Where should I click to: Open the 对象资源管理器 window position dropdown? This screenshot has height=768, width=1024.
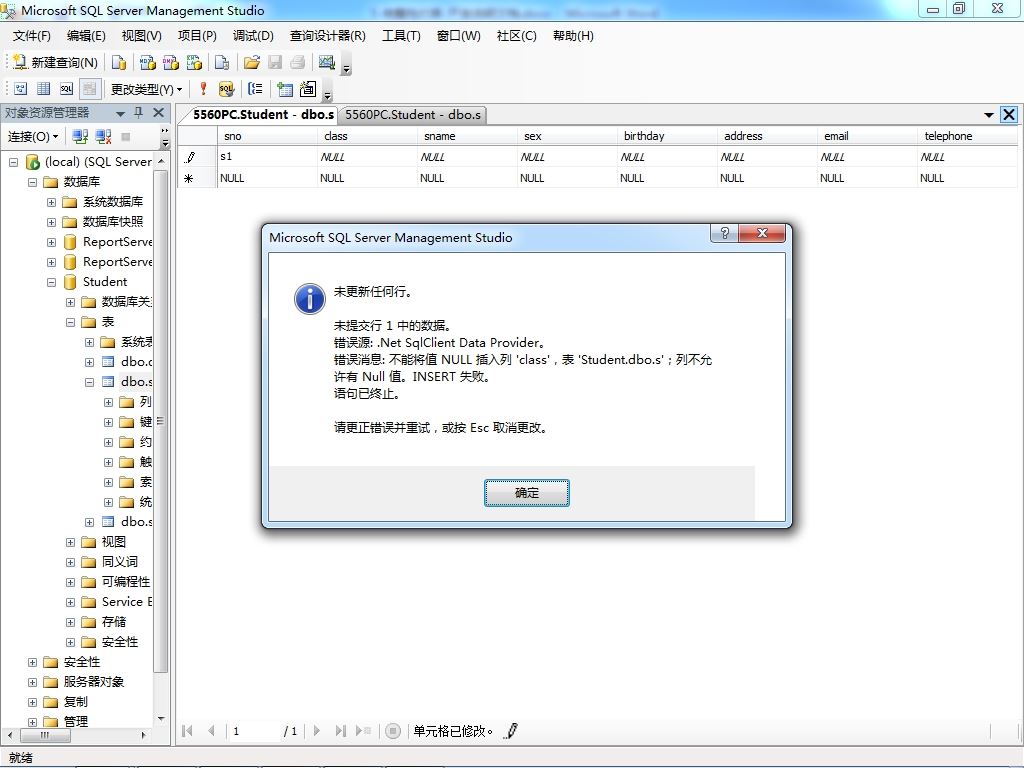[x=120, y=114]
